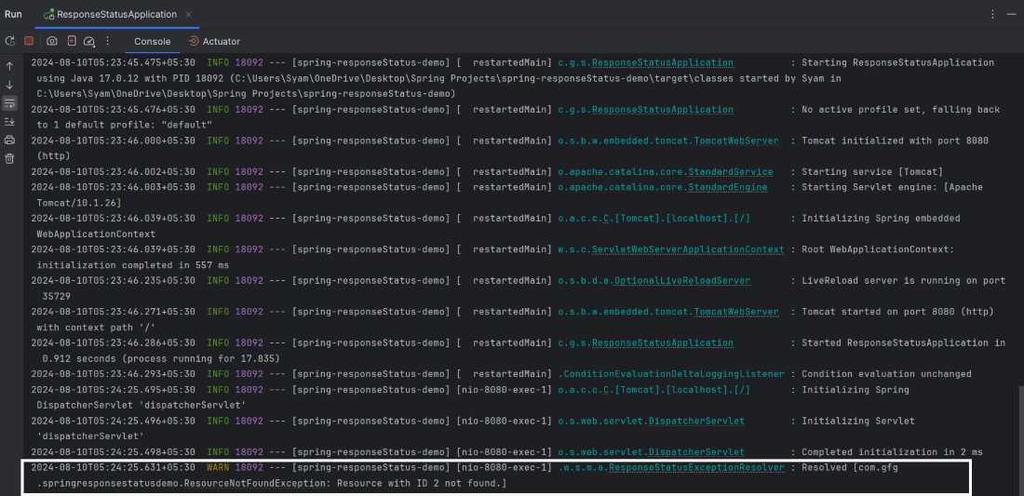Open Run tool window options menu
This screenshot has height=496, width=1024.
point(993,14)
